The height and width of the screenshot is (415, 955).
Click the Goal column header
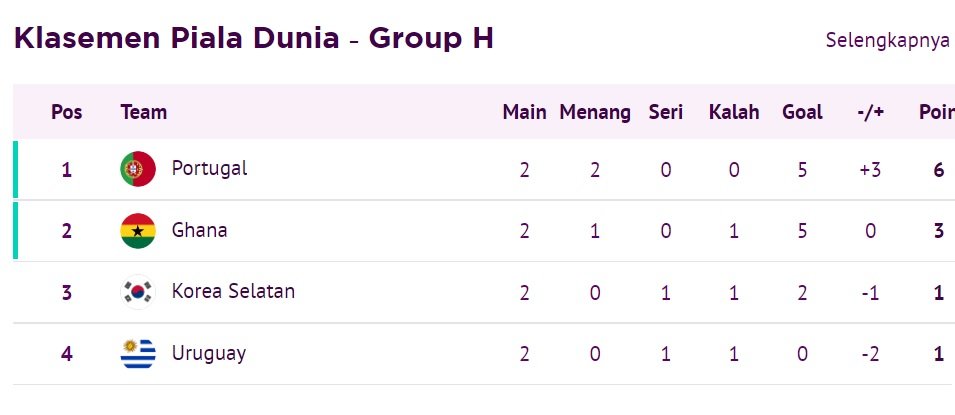coord(802,112)
